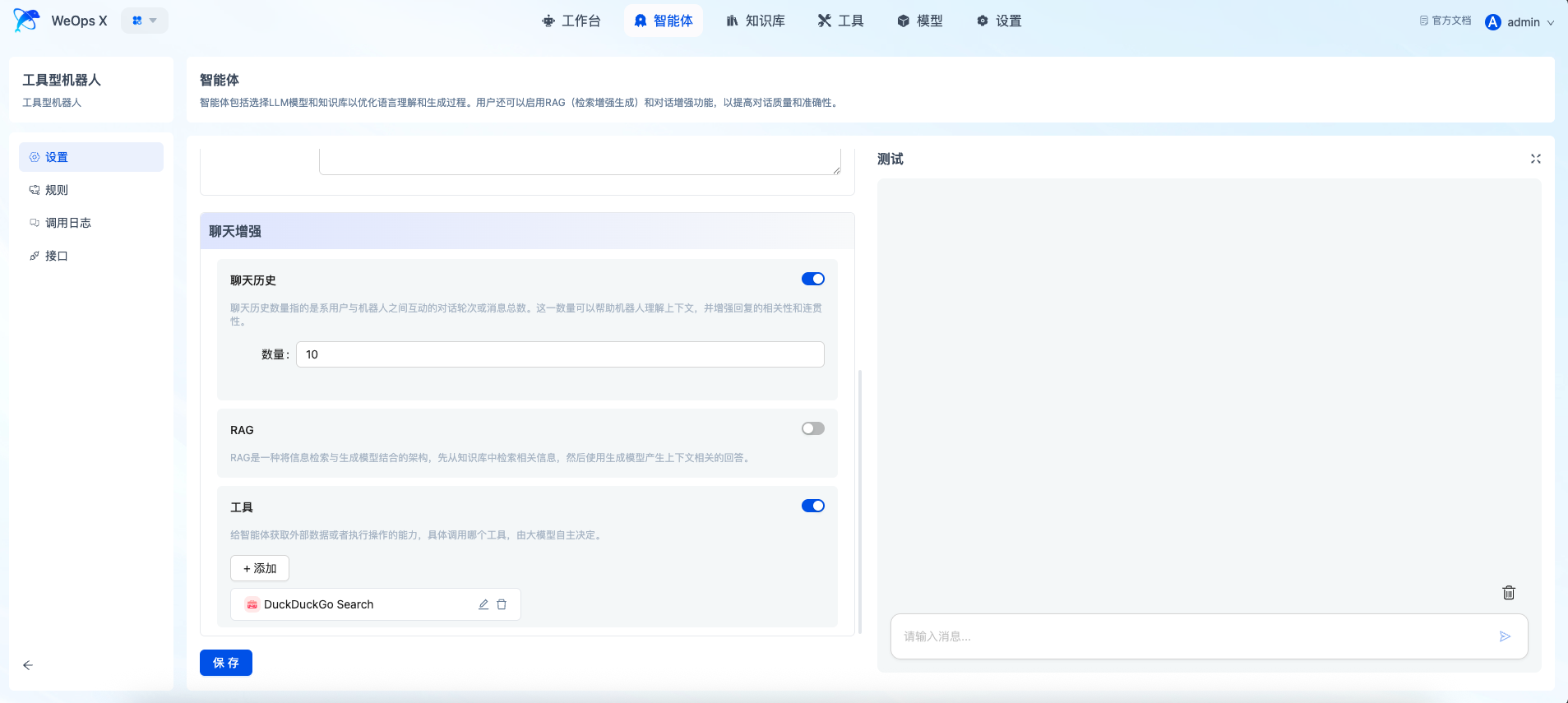
Task: Click the DuckDuckGo Search tool icon
Action: [252, 604]
